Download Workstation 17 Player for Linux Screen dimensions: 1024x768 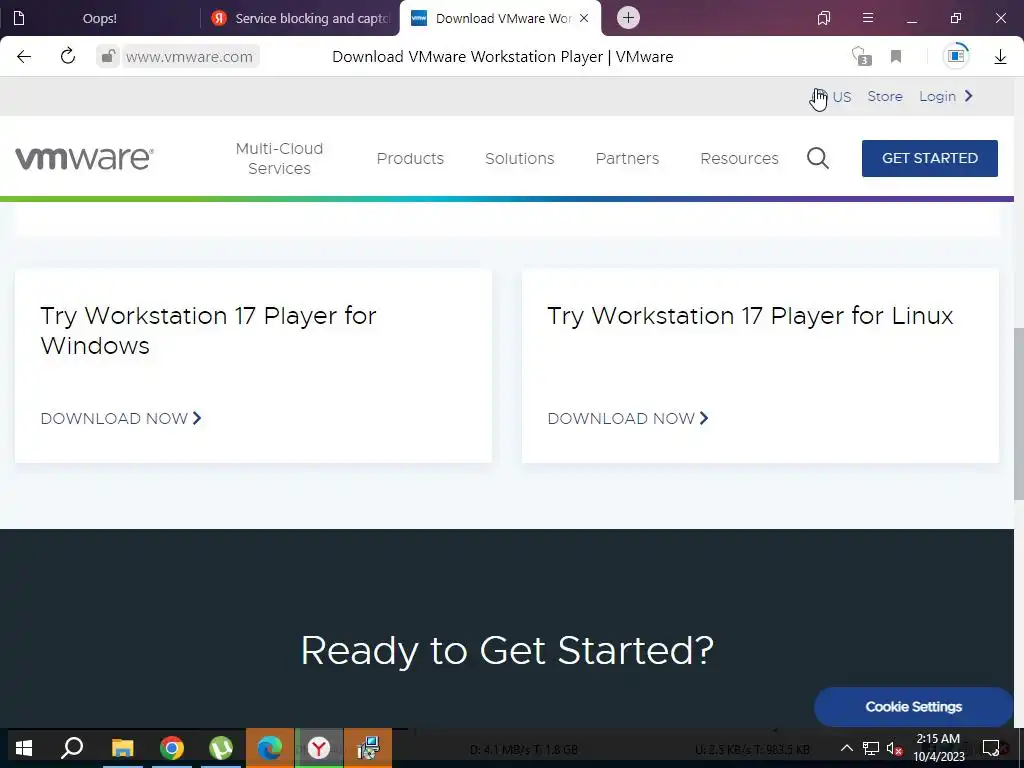coord(628,419)
